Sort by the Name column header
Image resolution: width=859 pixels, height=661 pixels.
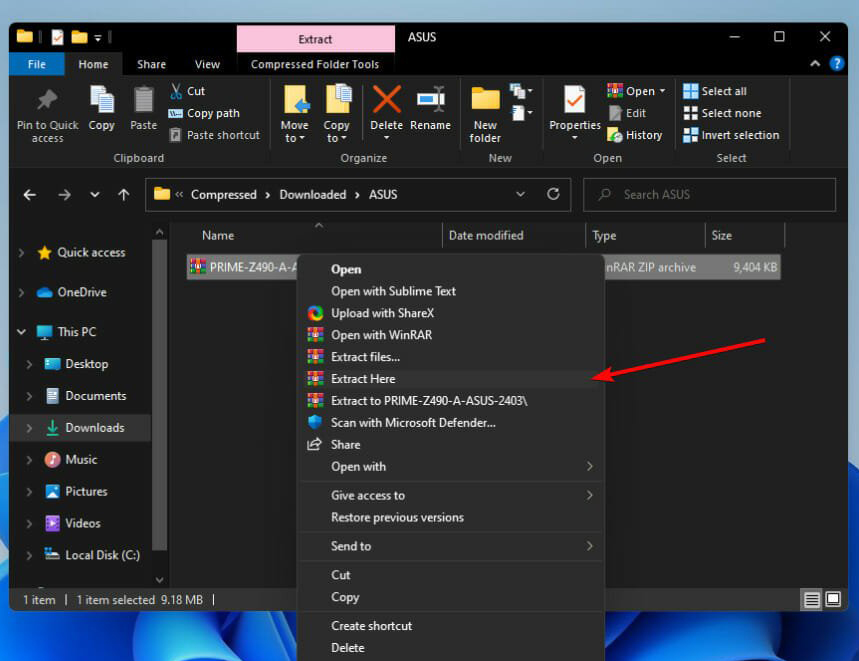[x=217, y=235]
